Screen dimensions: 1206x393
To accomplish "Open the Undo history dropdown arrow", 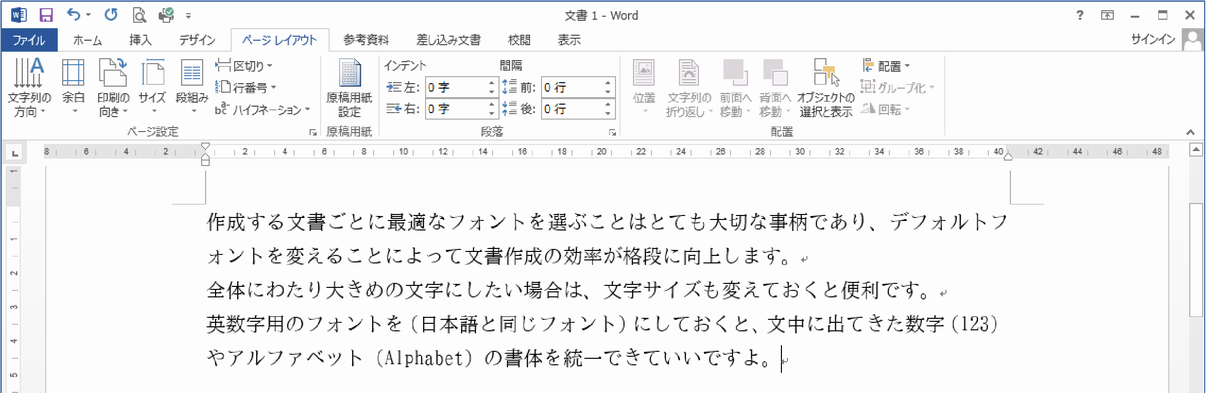I will [x=89, y=16].
